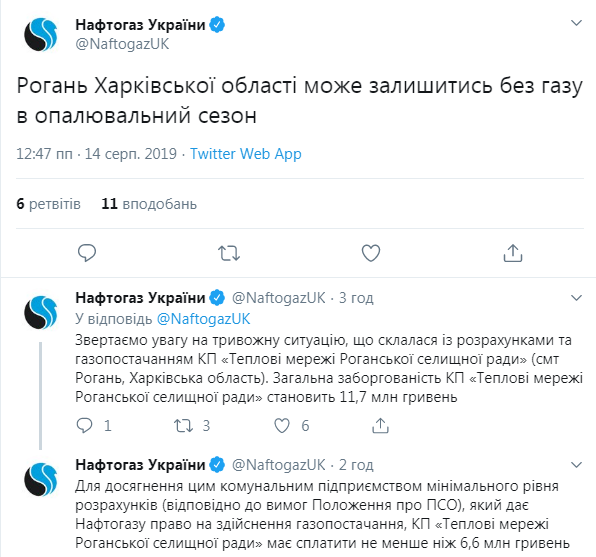Open @NaftogazUK handle under main author name
The image size is (596, 557).
click(122, 44)
